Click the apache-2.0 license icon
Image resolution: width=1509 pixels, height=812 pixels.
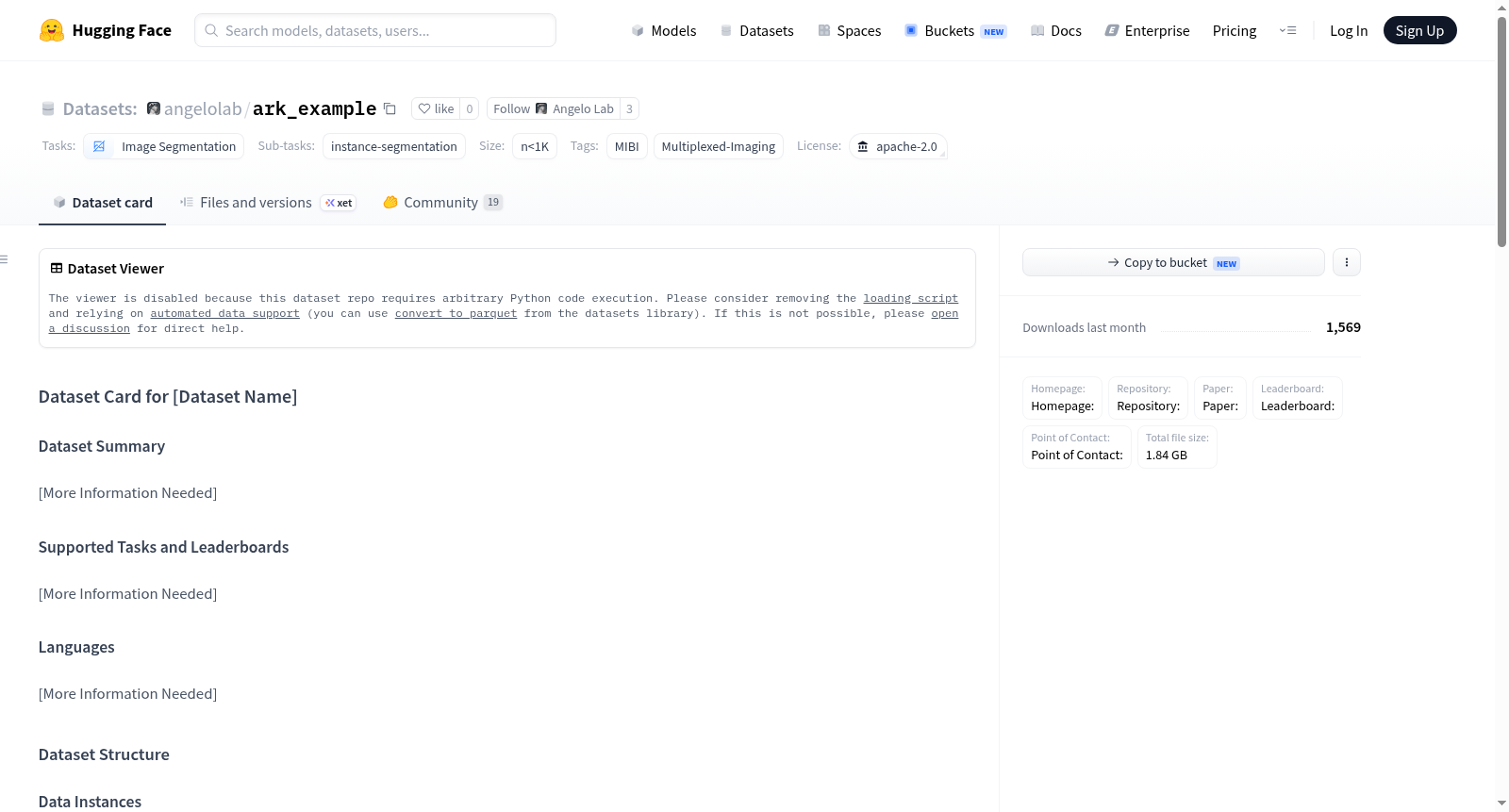click(863, 146)
